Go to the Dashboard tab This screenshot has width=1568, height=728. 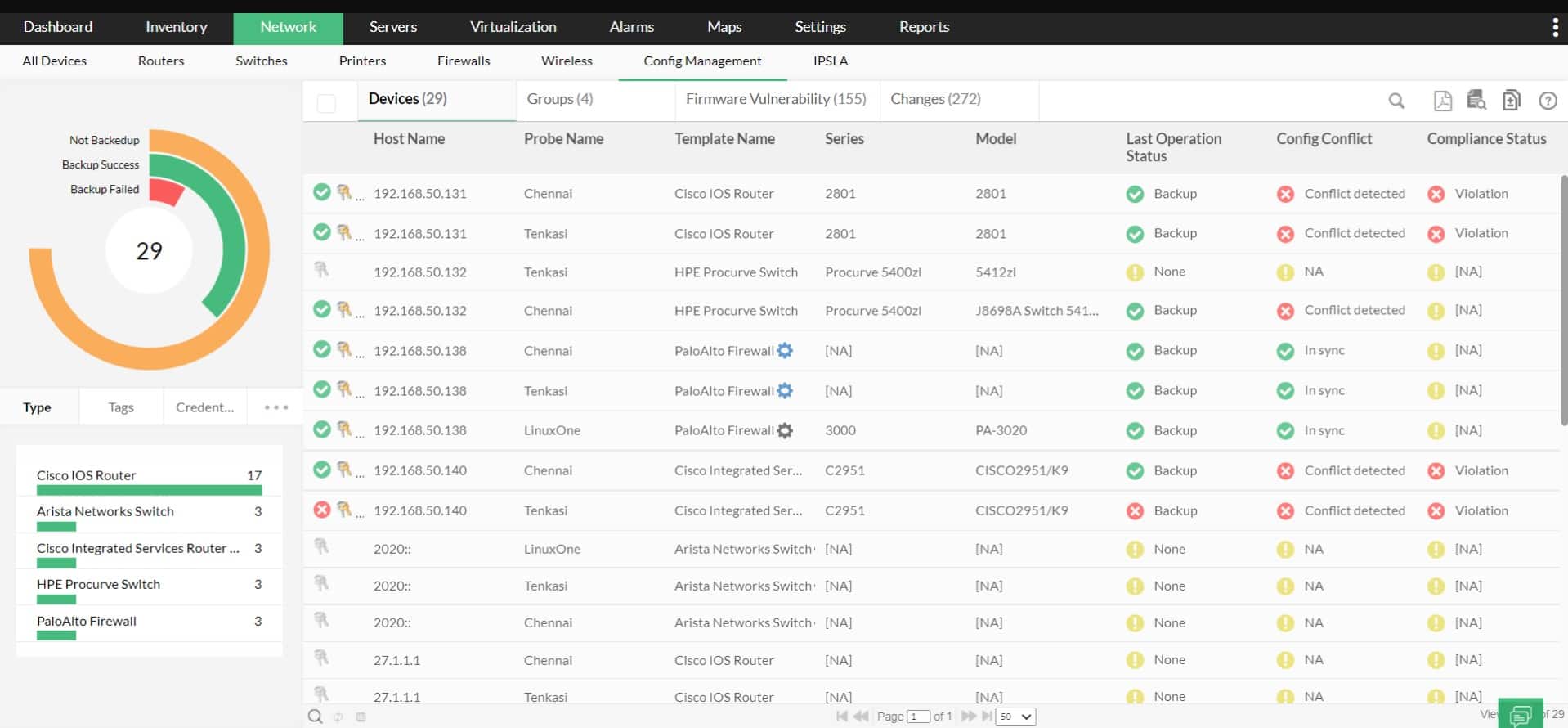57,27
